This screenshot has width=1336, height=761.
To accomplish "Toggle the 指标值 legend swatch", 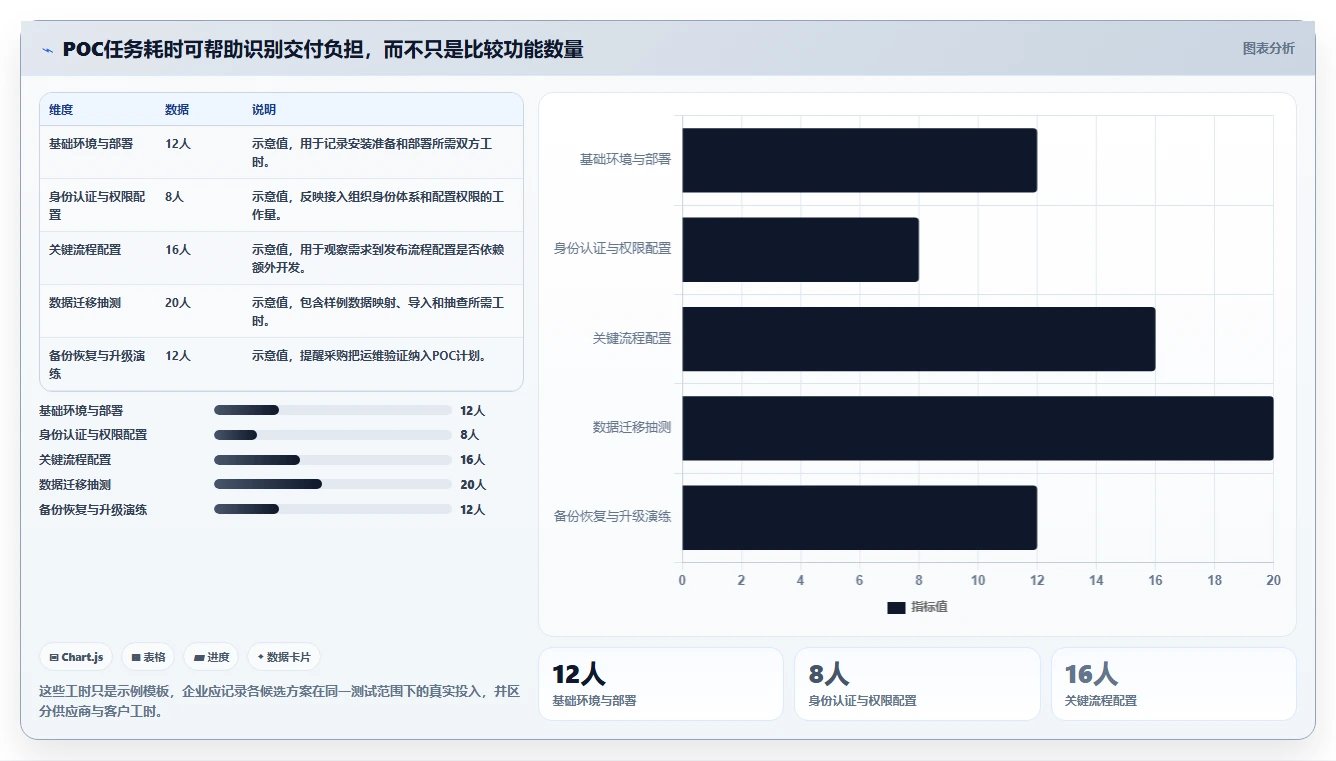I will 896,607.
